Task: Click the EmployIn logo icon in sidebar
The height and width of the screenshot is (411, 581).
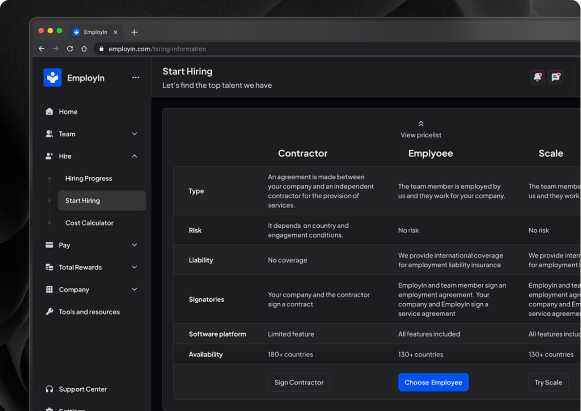Action: (x=52, y=77)
